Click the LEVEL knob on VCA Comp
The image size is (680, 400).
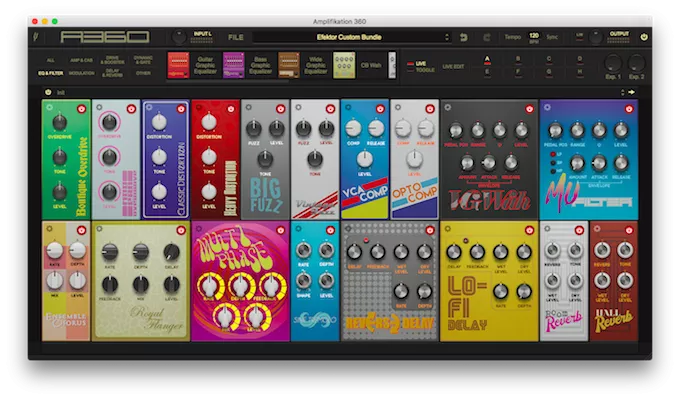pos(365,160)
